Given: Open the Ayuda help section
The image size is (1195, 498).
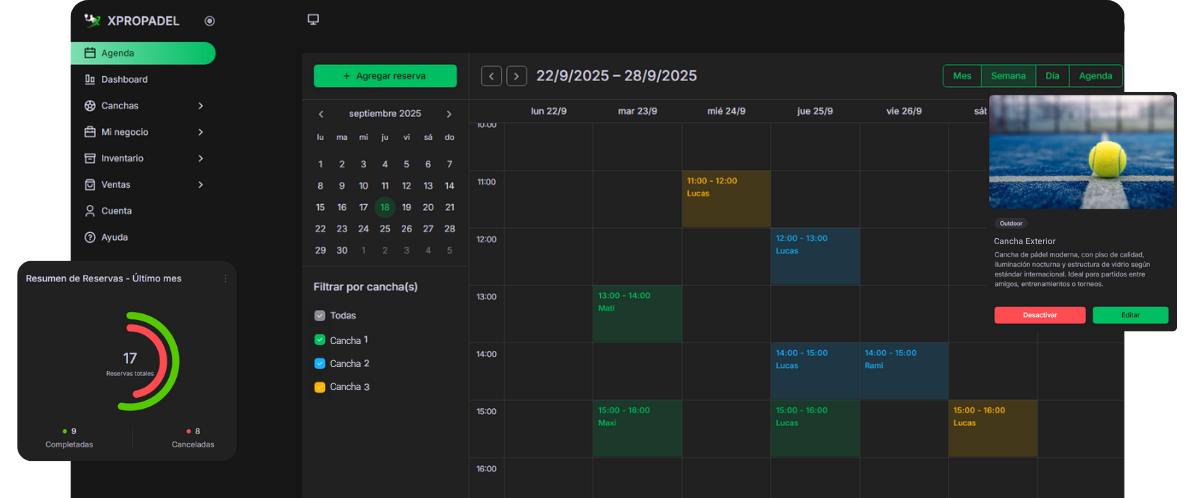Looking at the screenshot, I should (114, 237).
